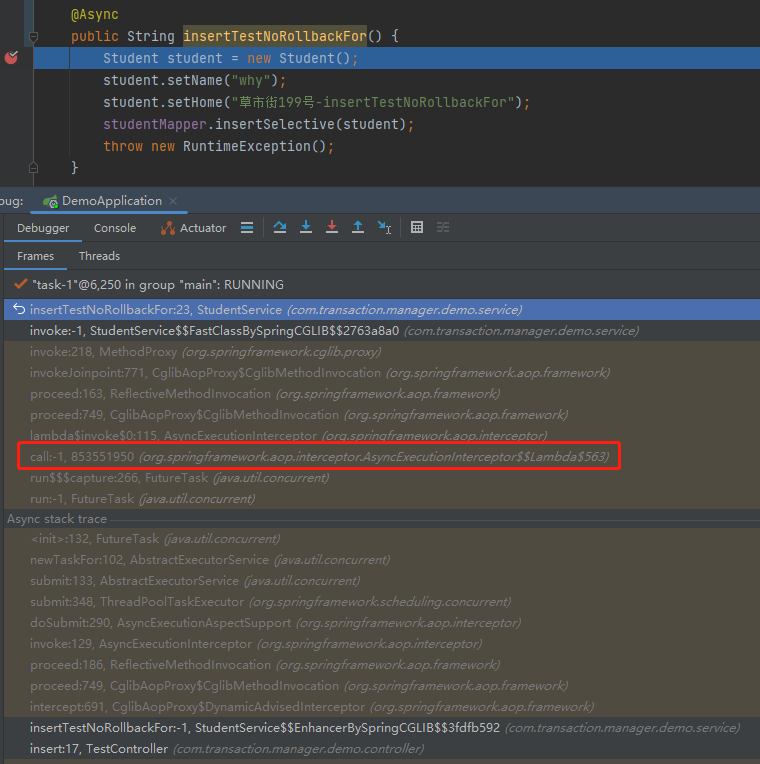Select frame invoke:129, AsyncExecutionInterceptor
Screen dimensions: 760x764
(382, 644)
